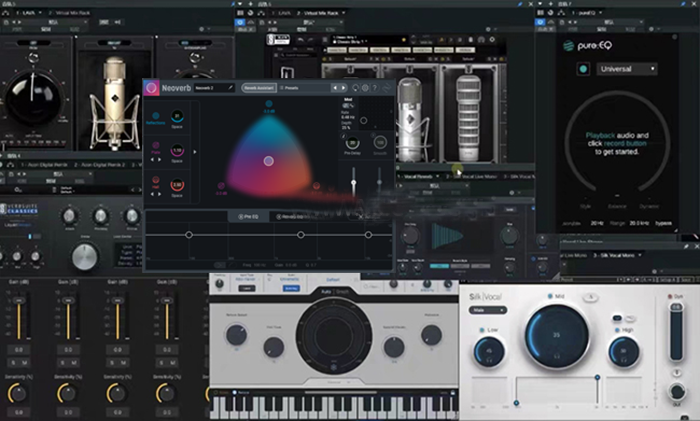The height and width of the screenshot is (421, 700).
Task: Click the first Gain fader in mixer
Action: click(19, 301)
